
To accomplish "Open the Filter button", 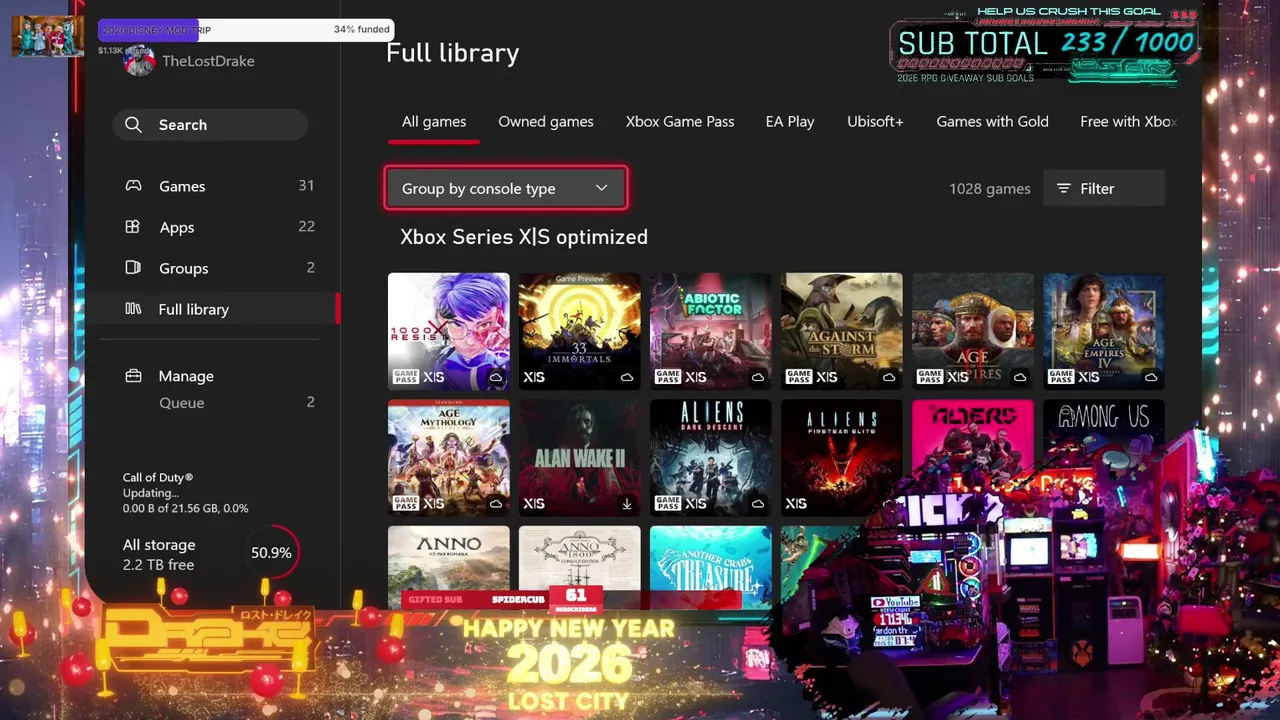I will point(1104,188).
